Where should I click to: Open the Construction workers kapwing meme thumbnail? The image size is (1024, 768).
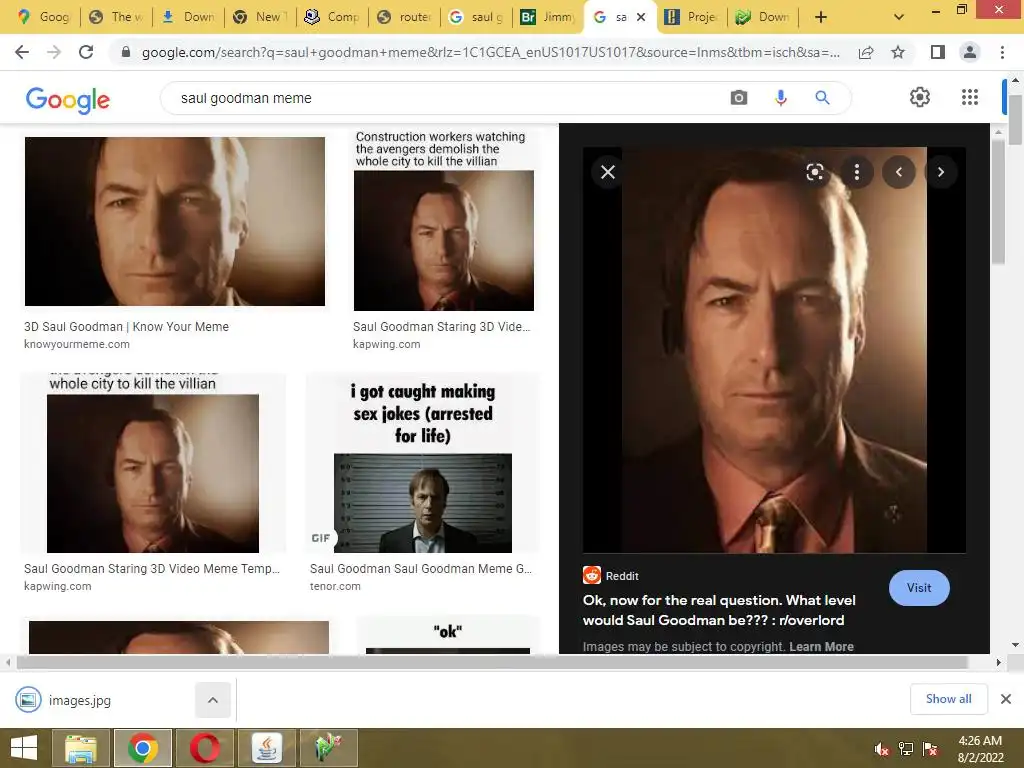(x=443, y=221)
